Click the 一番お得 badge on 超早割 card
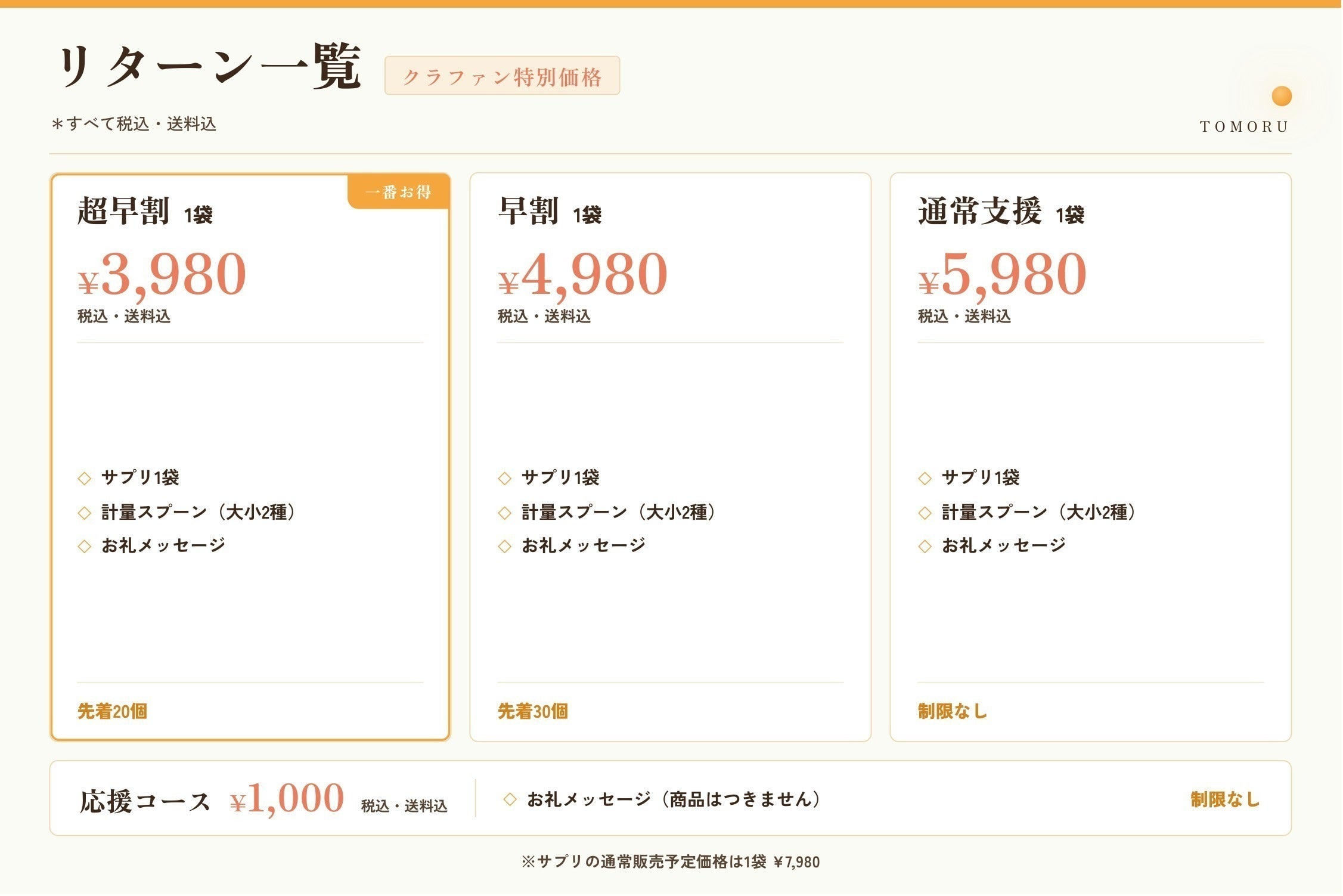Screen dimensions: 1343x896 pyautogui.click(x=399, y=192)
